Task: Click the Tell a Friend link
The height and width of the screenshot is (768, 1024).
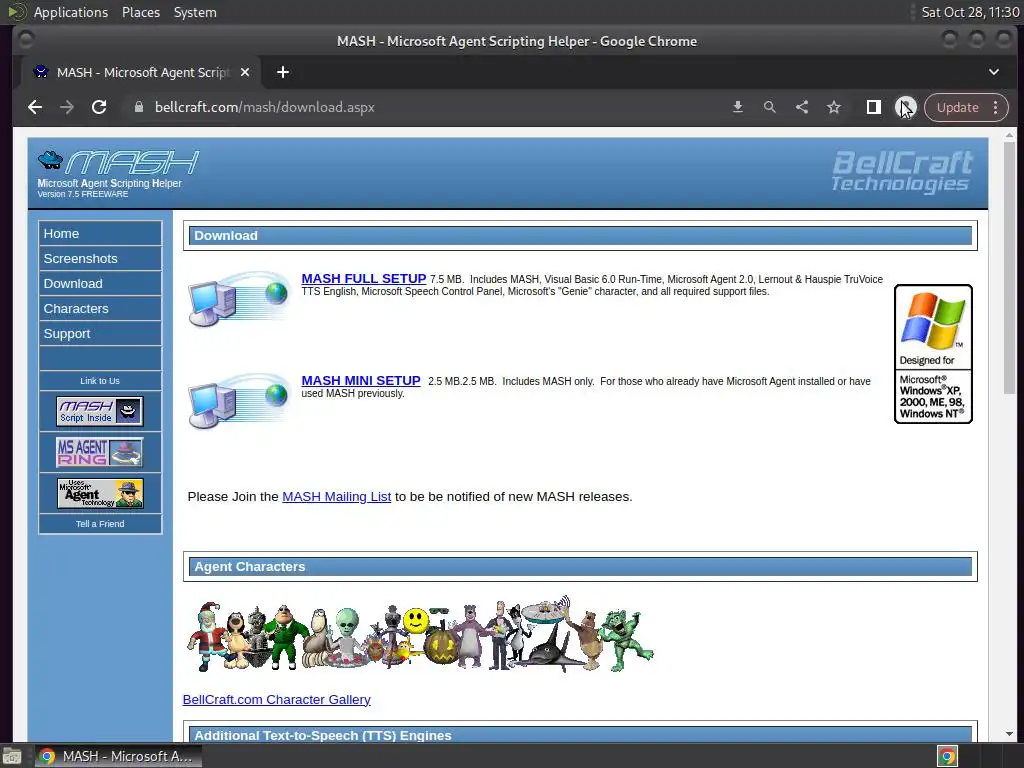Action: click(100, 524)
